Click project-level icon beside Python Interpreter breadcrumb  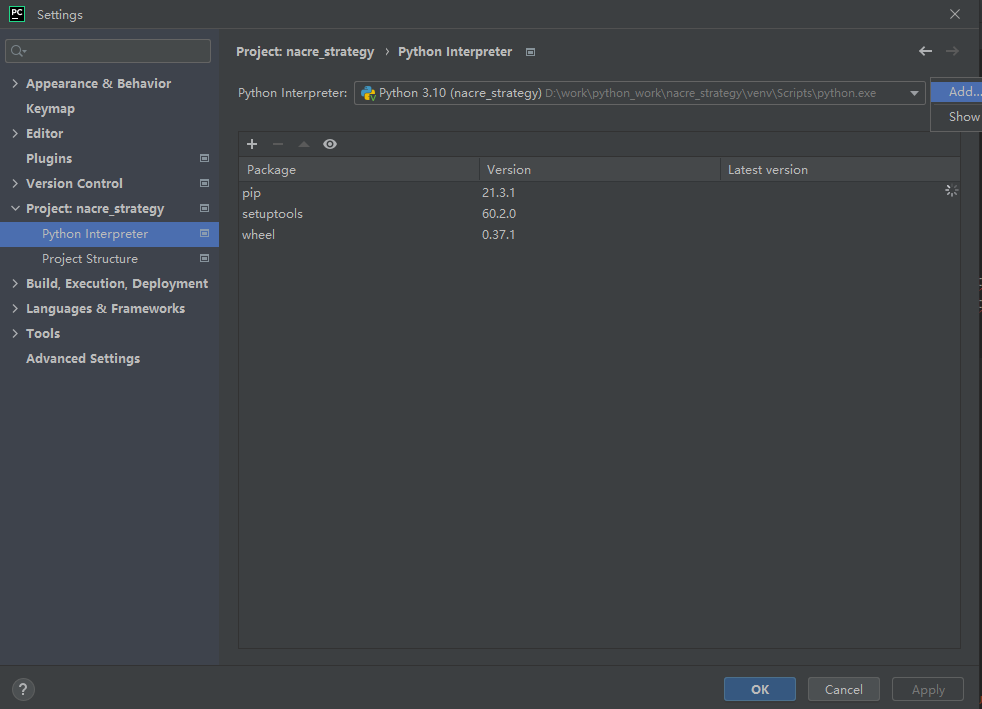[530, 52]
